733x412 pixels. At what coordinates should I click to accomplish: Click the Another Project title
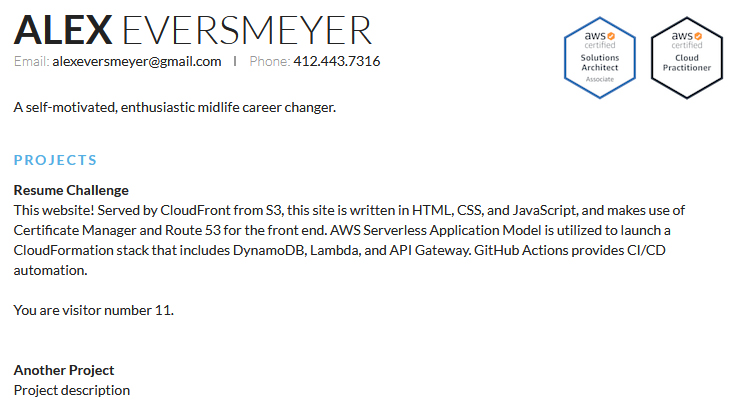click(x=64, y=370)
